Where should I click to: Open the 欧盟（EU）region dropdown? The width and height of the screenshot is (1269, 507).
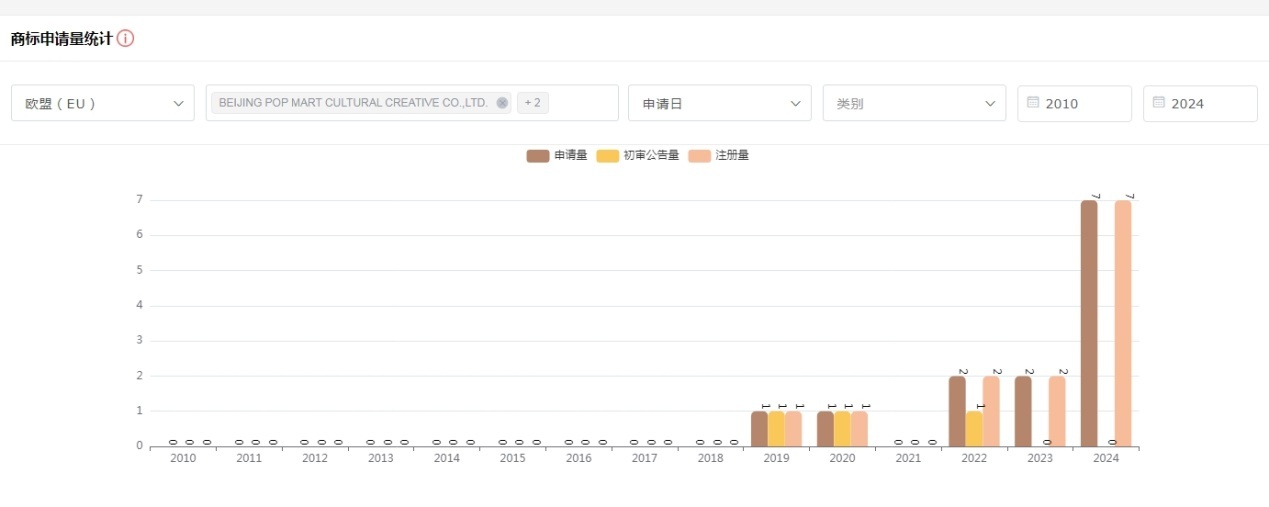click(103, 103)
